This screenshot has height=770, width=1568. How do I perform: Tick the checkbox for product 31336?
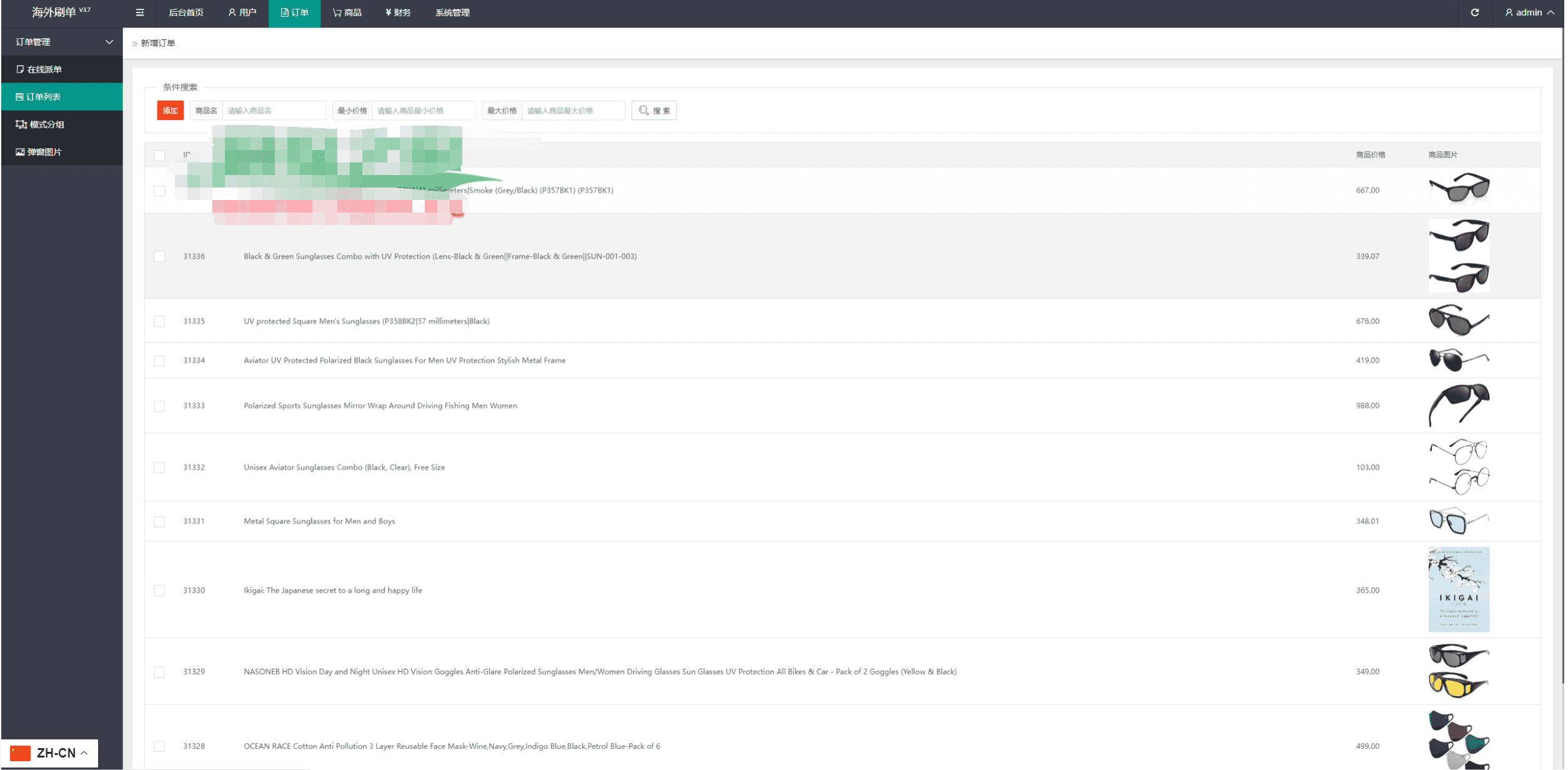[160, 256]
